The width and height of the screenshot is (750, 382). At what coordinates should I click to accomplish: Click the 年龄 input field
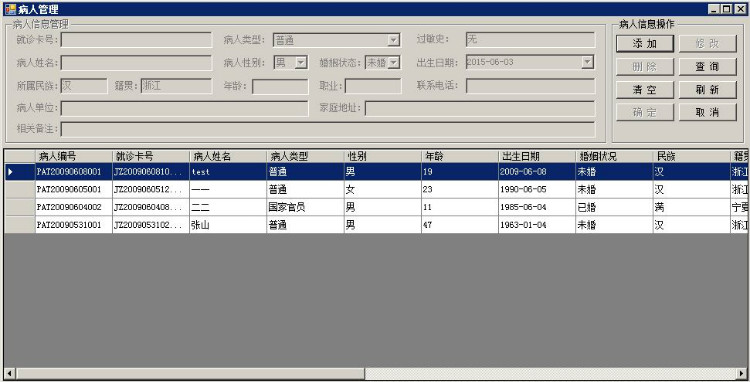click(280, 87)
